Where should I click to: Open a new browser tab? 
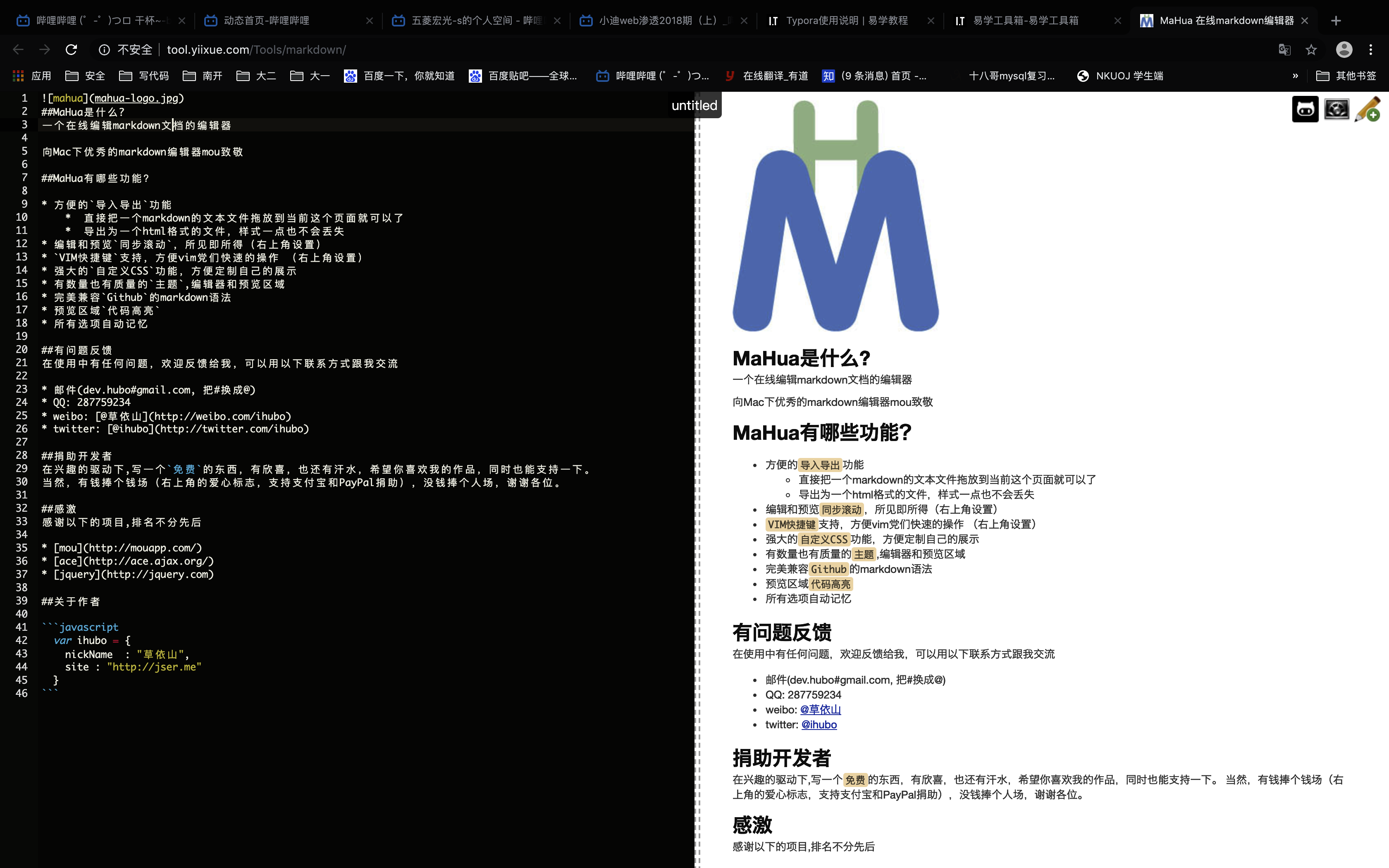[x=1336, y=21]
